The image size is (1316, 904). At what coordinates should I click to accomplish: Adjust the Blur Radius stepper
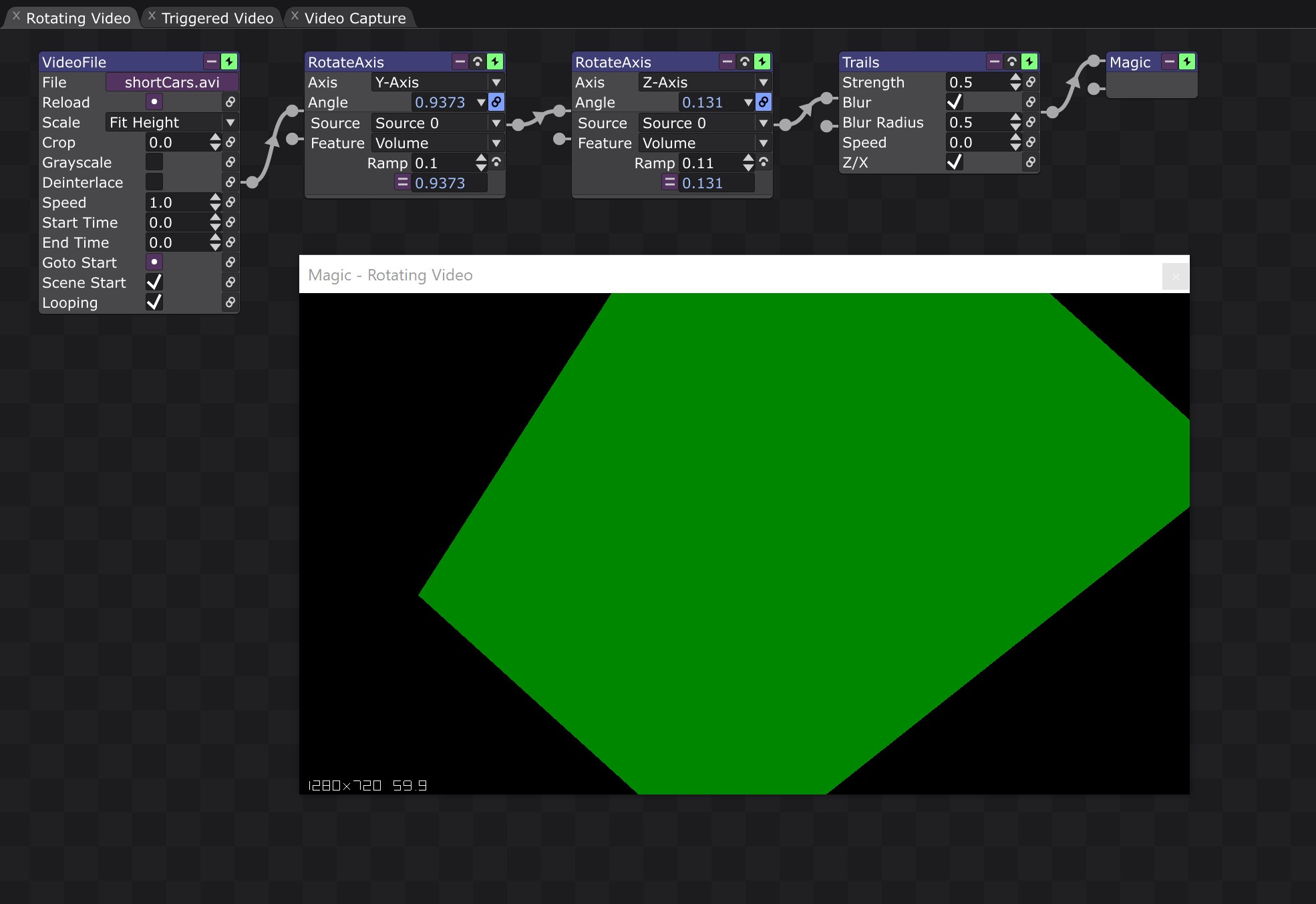click(1015, 122)
